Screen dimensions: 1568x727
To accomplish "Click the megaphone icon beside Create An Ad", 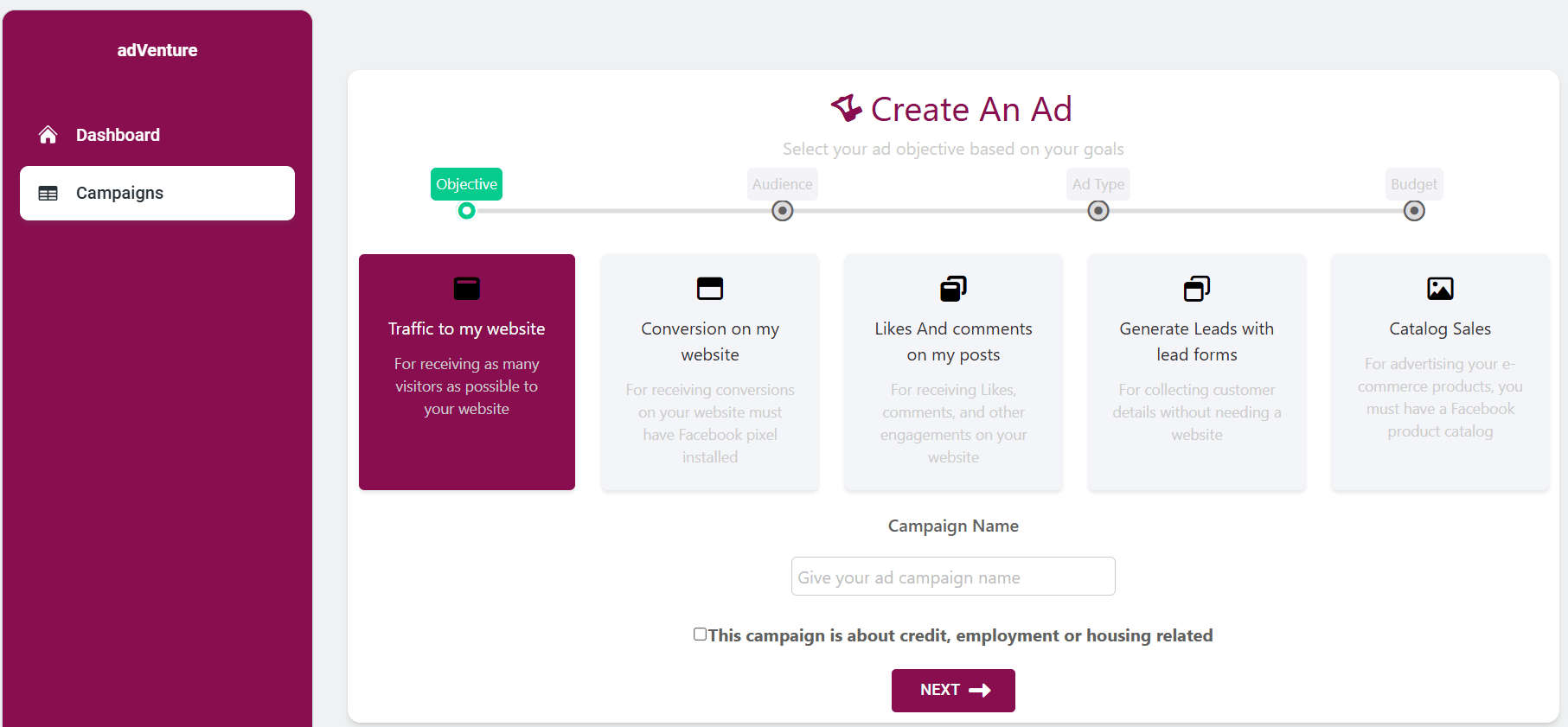I will pyautogui.click(x=847, y=108).
